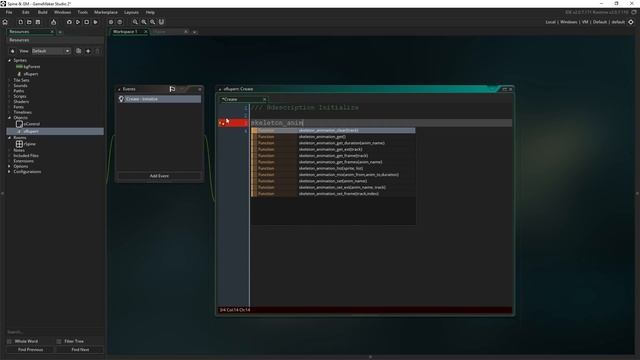This screenshot has height=360, width=640.
Task: Open Game Options toolbar icon
Action: pos(111,22)
